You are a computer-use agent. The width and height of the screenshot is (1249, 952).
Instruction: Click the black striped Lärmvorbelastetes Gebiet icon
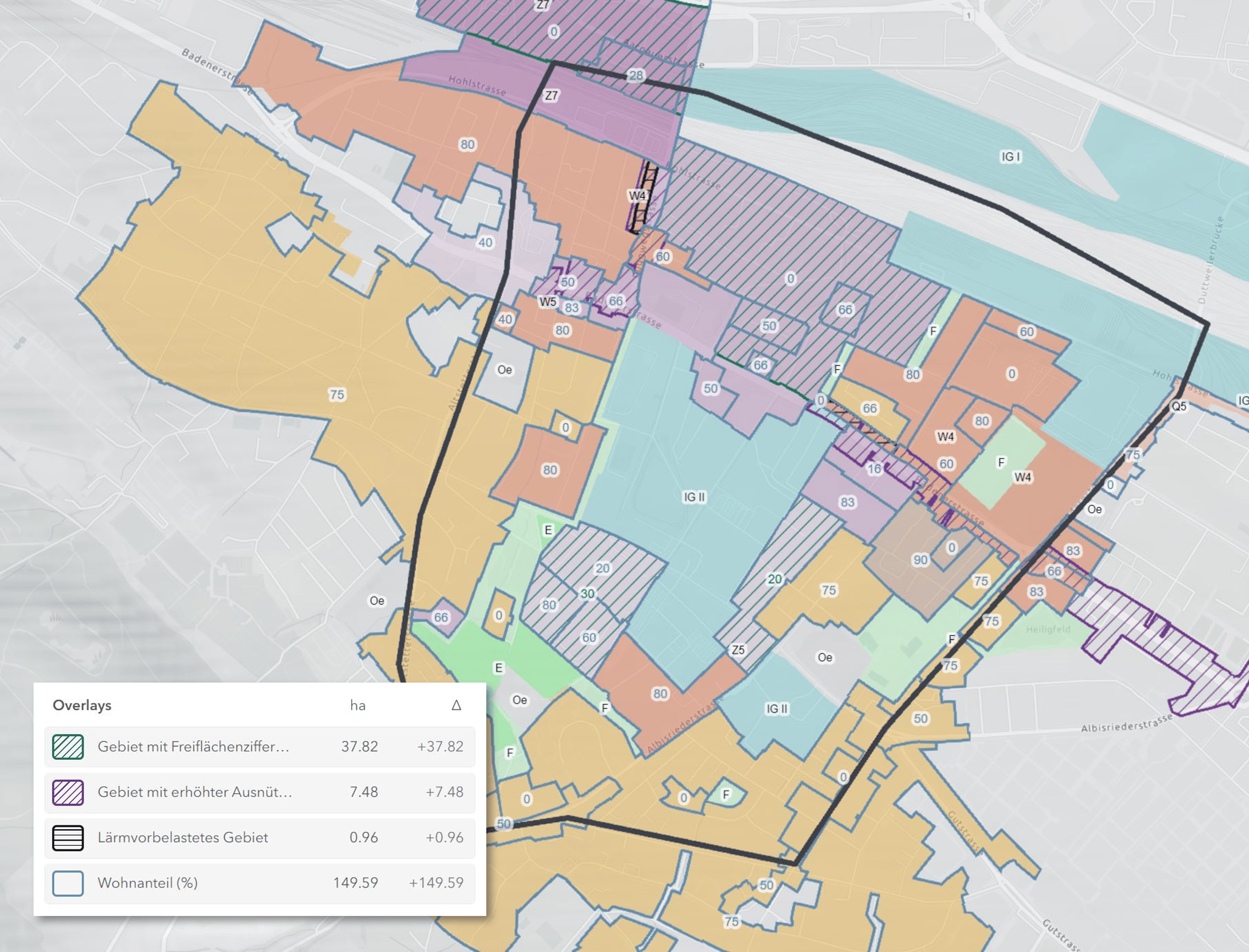(68, 837)
